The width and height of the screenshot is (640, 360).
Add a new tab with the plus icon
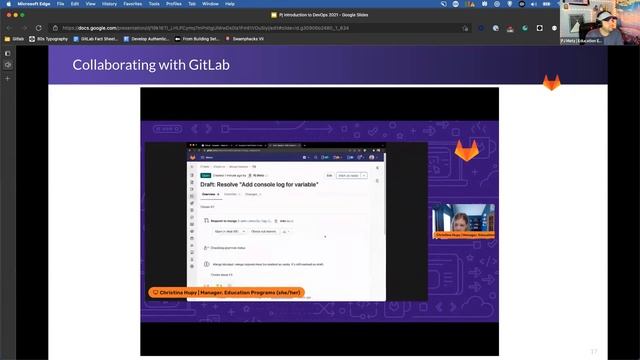[x=8, y=78]
